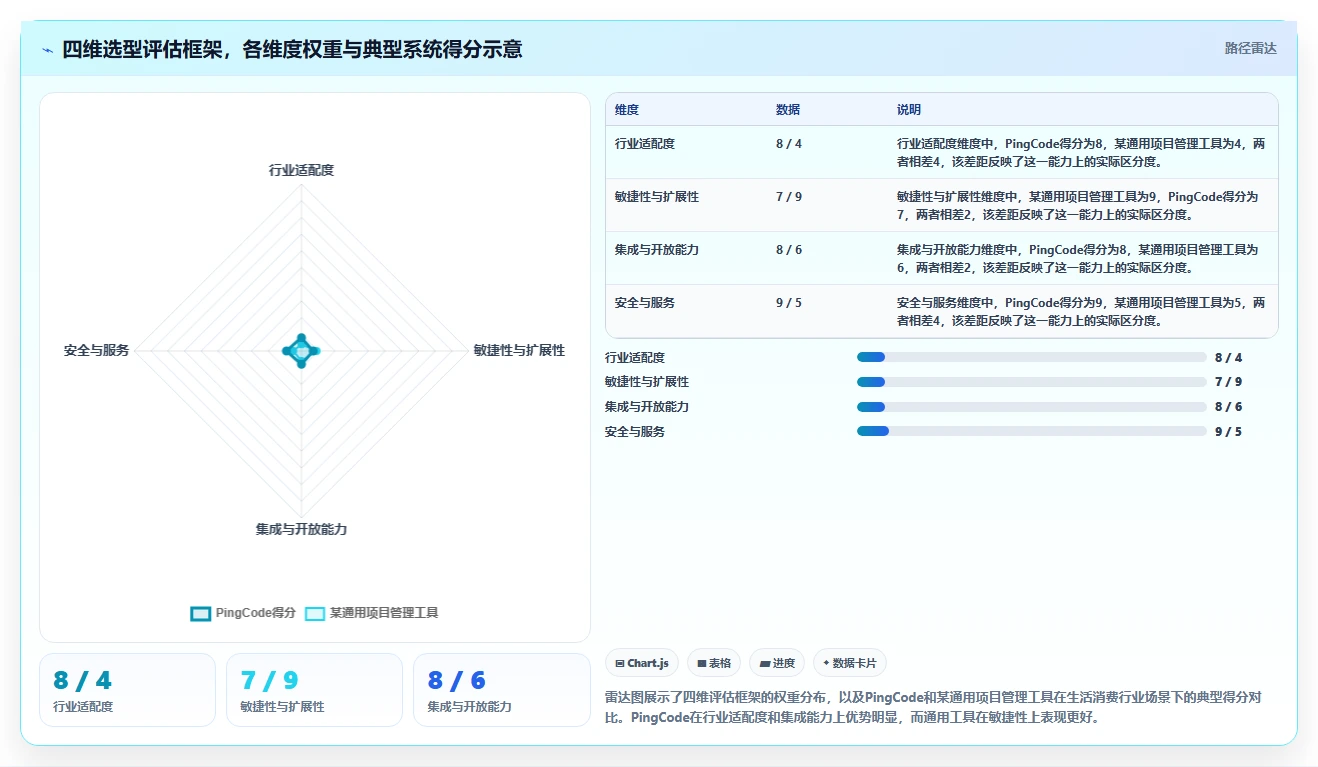The height and width of the screenshot is (767, 1318).
Task: Open the 7 / 9 敏捷性与扩展性 data card
Action: pos(314,690)
